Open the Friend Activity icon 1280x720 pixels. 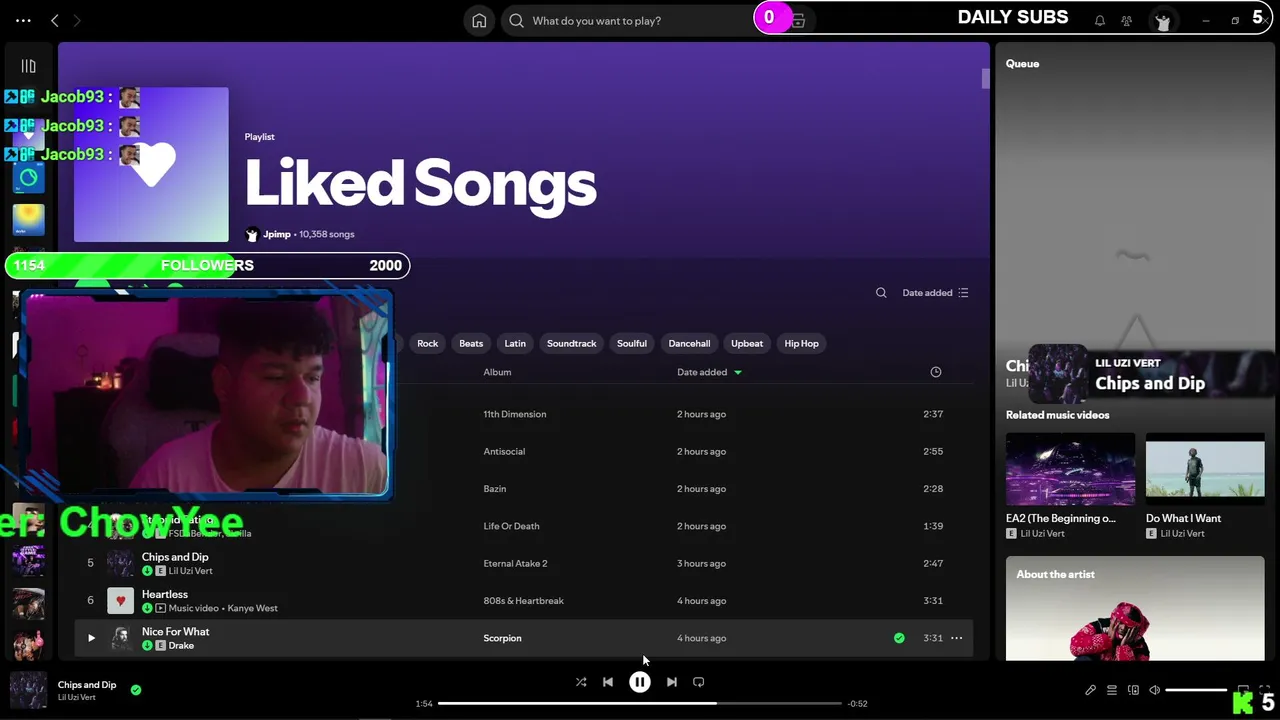point(1127,20)
